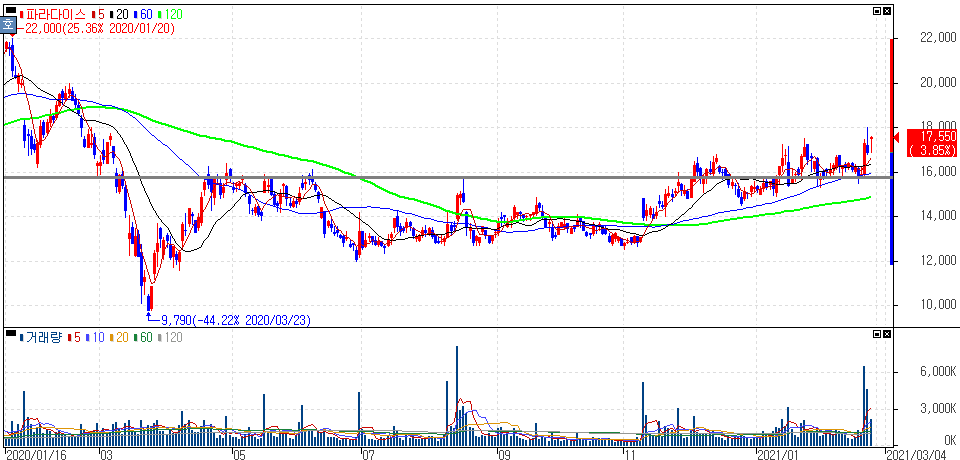Maximize the 거래량 volume pane
Image resolution: width=960 pixels, height=460 pixels.
(877, 334)
